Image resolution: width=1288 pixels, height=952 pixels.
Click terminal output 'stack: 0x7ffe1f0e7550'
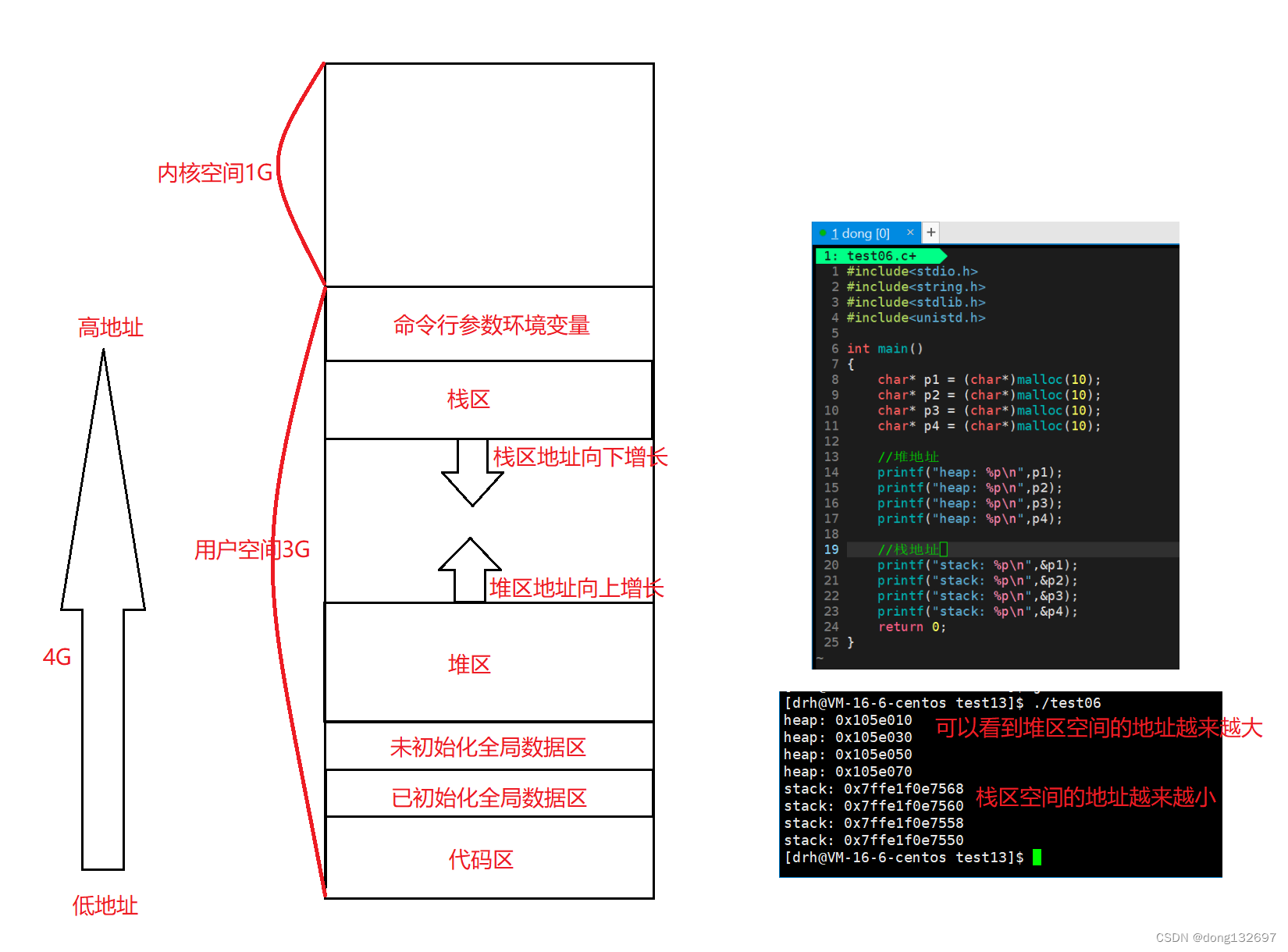pyautogui.click(x=873, y=840)
